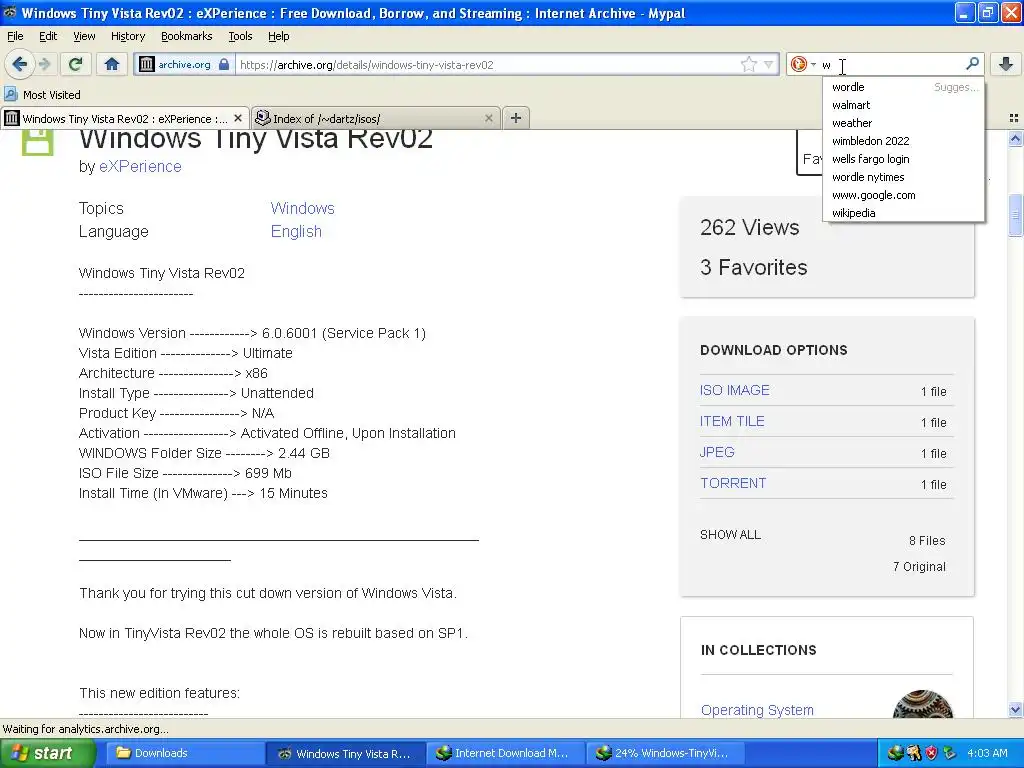
Task: Open the File menu
Action: pyautogui.click(x=15, y=36)
